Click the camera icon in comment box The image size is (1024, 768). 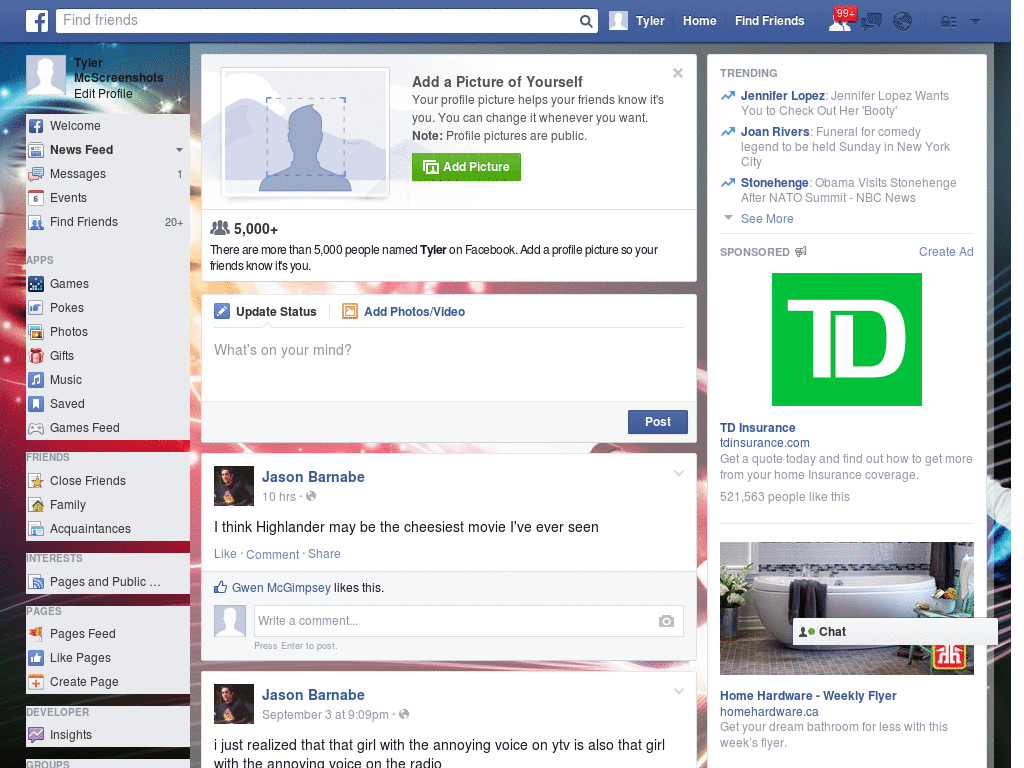(x=666, y=621)
